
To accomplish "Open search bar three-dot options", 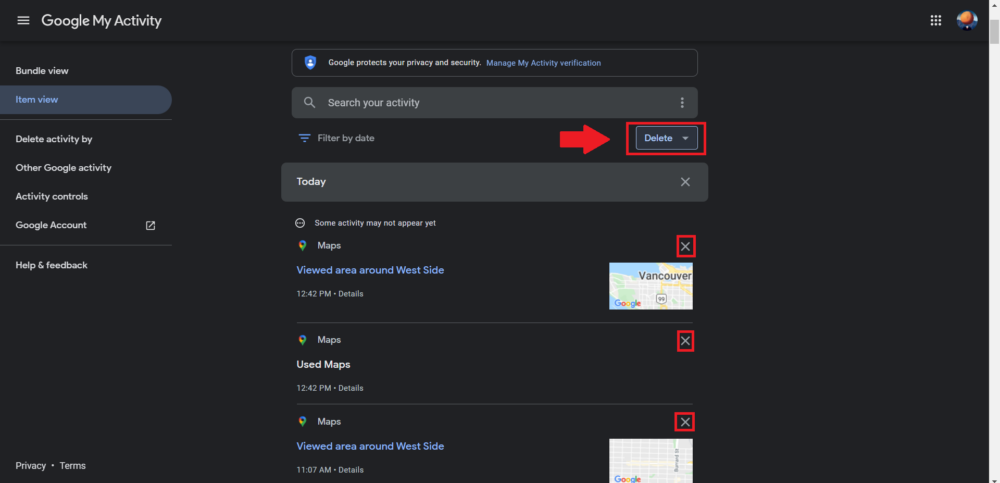I will point(682,103).
